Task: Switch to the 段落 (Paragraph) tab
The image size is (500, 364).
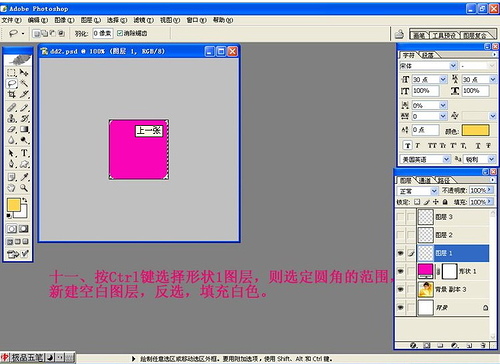Action: 428,55
